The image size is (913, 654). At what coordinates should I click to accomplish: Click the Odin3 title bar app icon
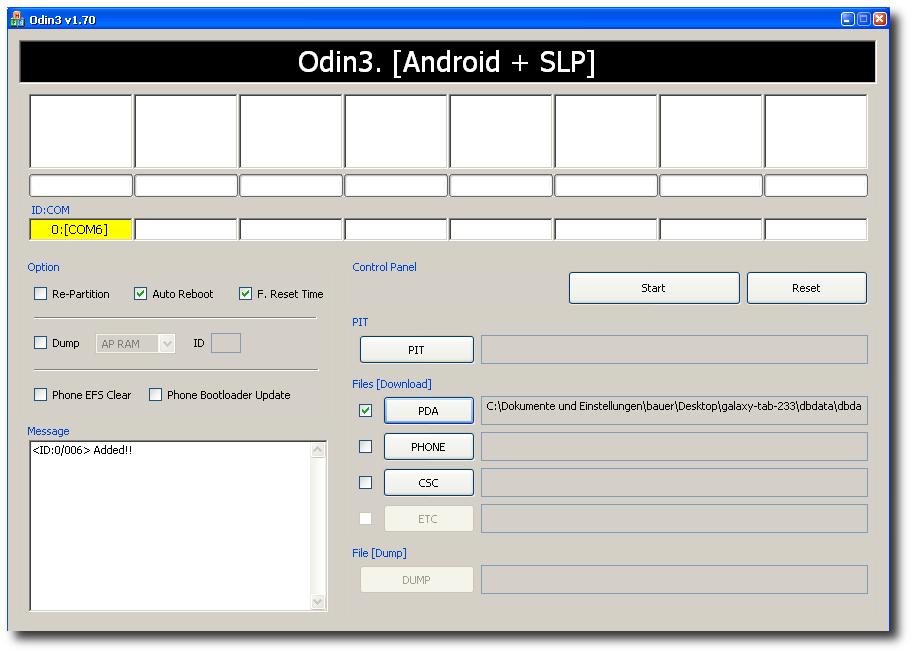click(17, 19)
